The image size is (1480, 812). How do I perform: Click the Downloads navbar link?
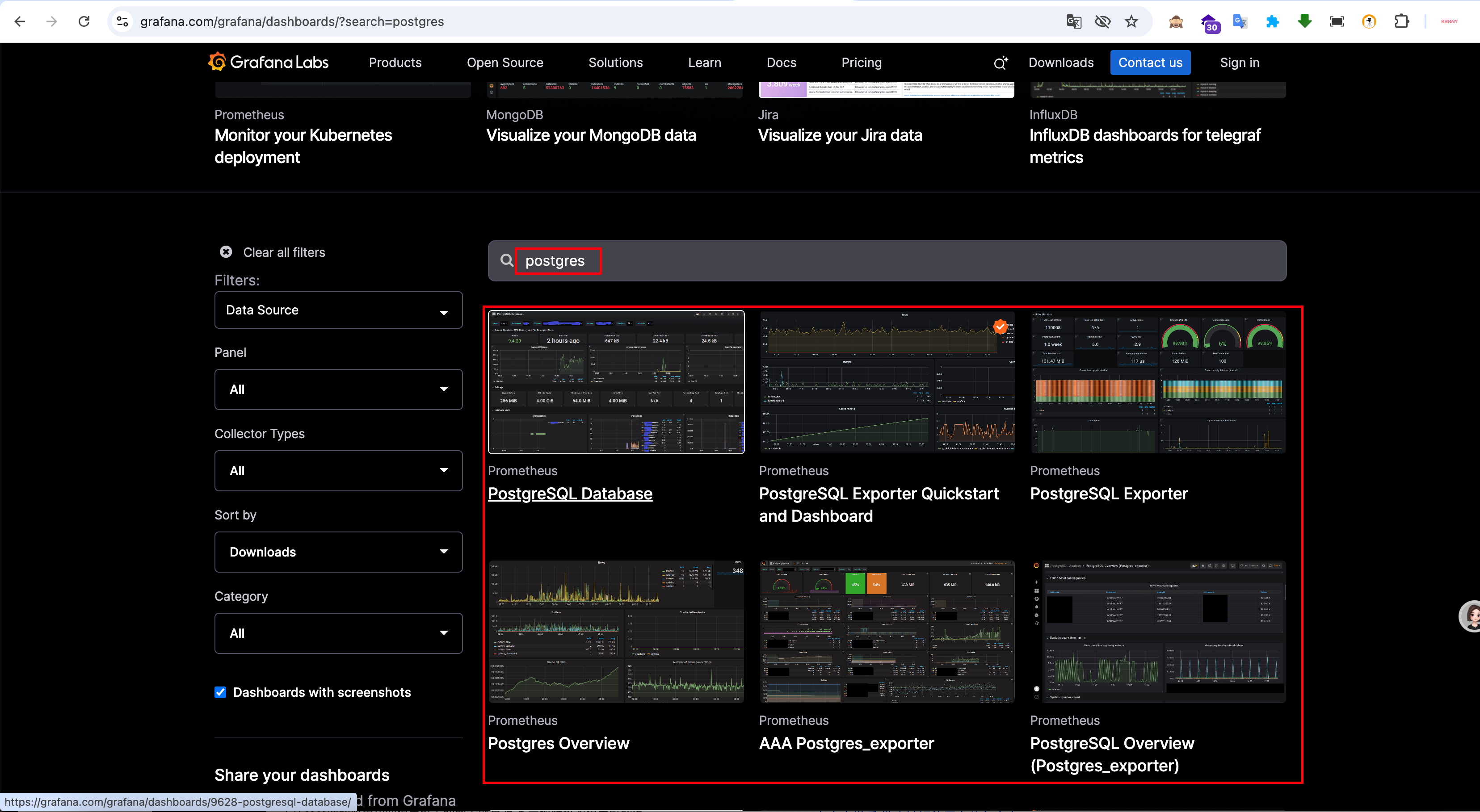click(x=1061, y=63)
